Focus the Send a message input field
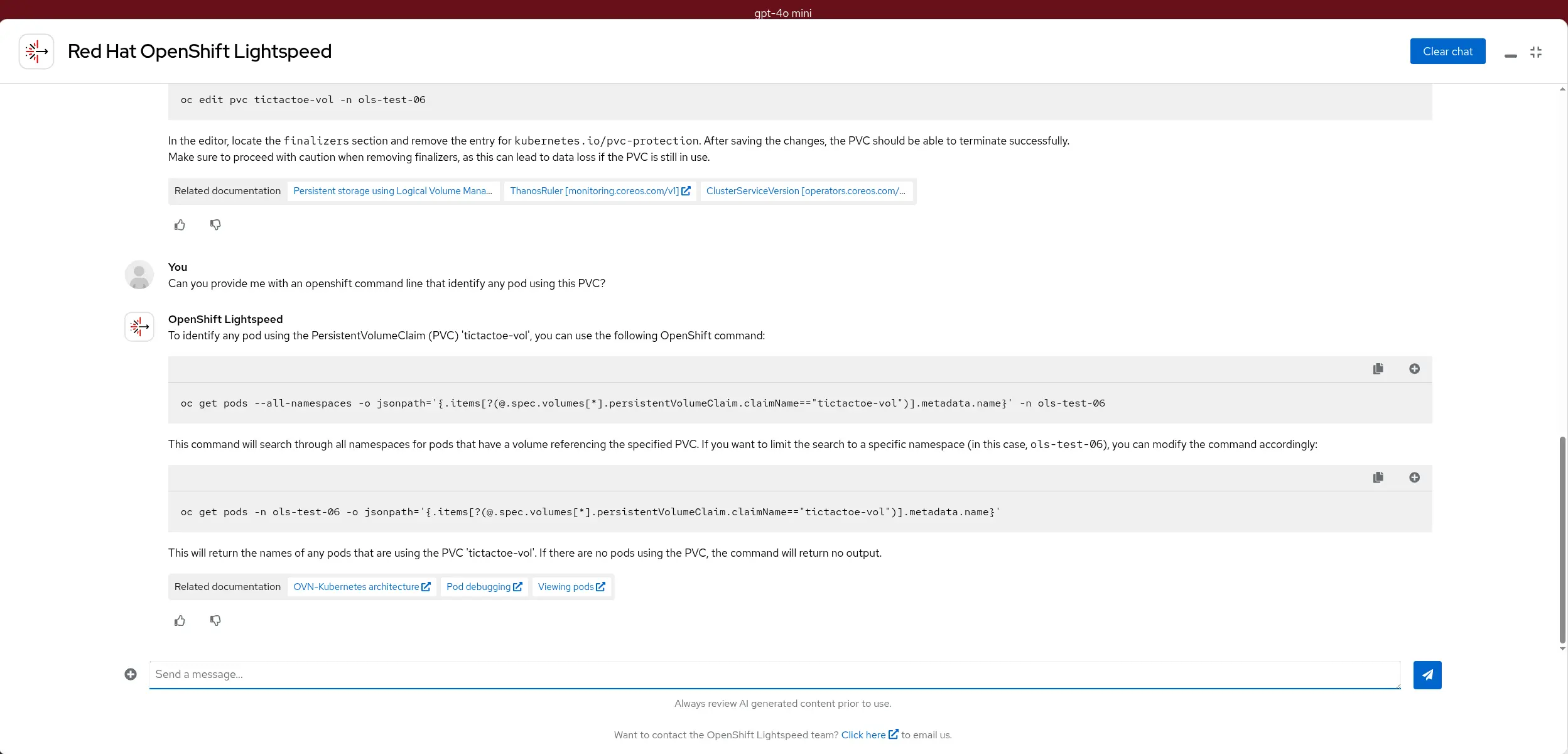The height and width of the screenshot is (754, 1568). (x=775, y=675)
